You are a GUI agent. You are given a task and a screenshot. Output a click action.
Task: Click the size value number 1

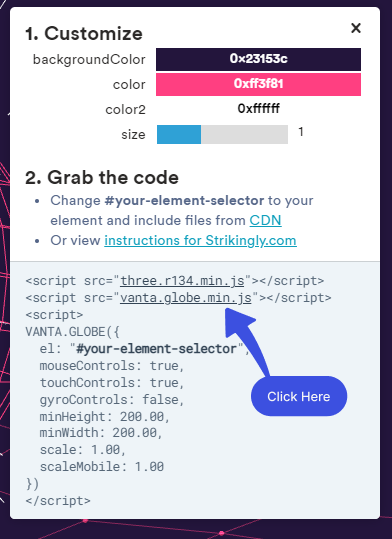pos(301,132)
